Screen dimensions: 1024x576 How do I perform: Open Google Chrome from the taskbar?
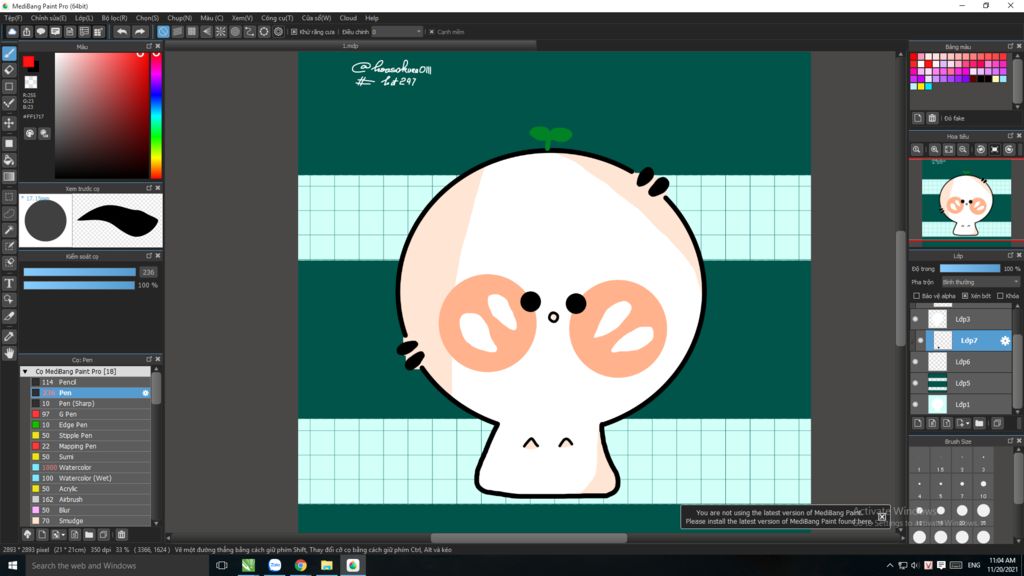click(300, 566)
